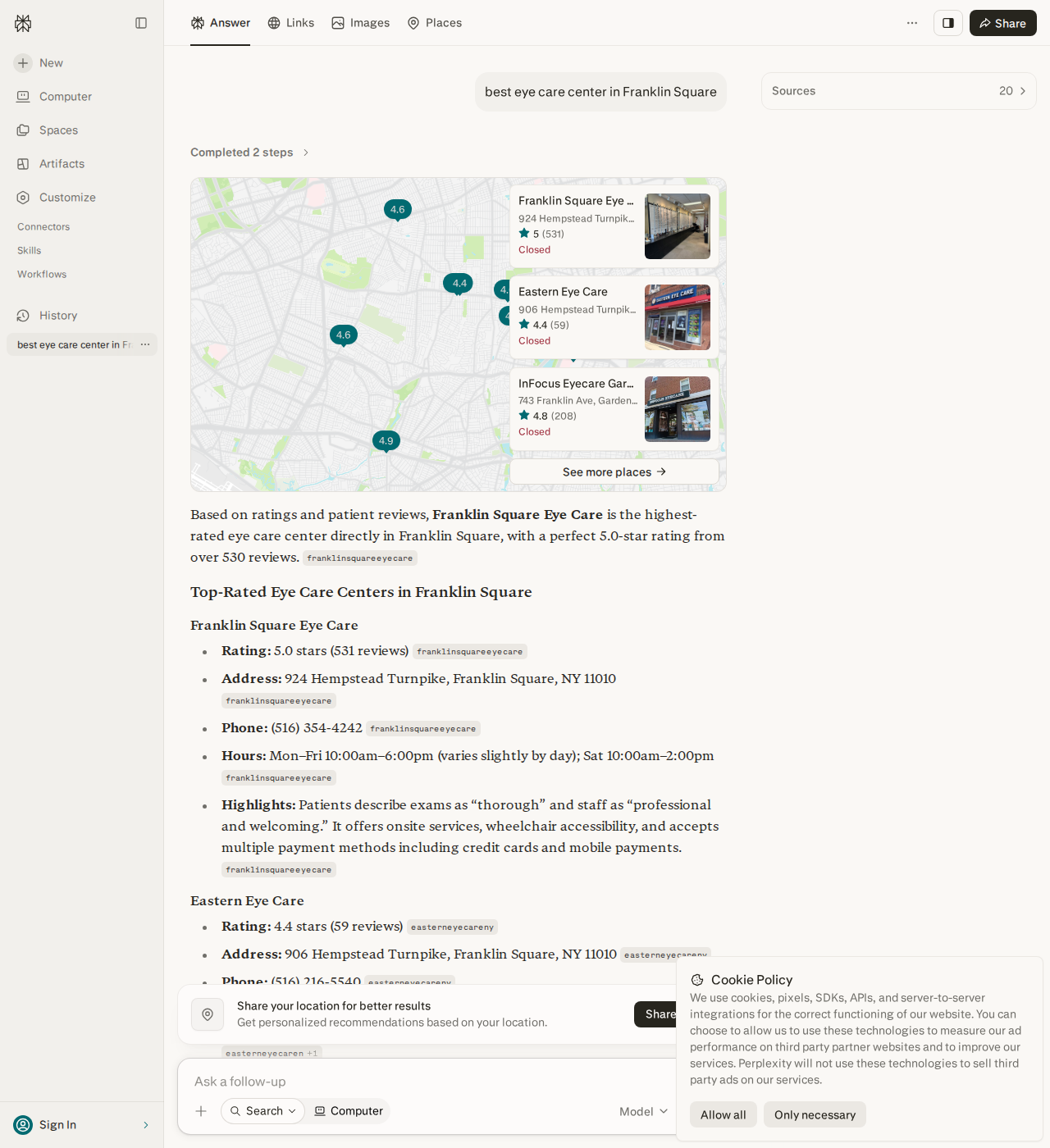Switch to the Places tab
This screenshot has width=1050, height=1148.
[435, 23]
